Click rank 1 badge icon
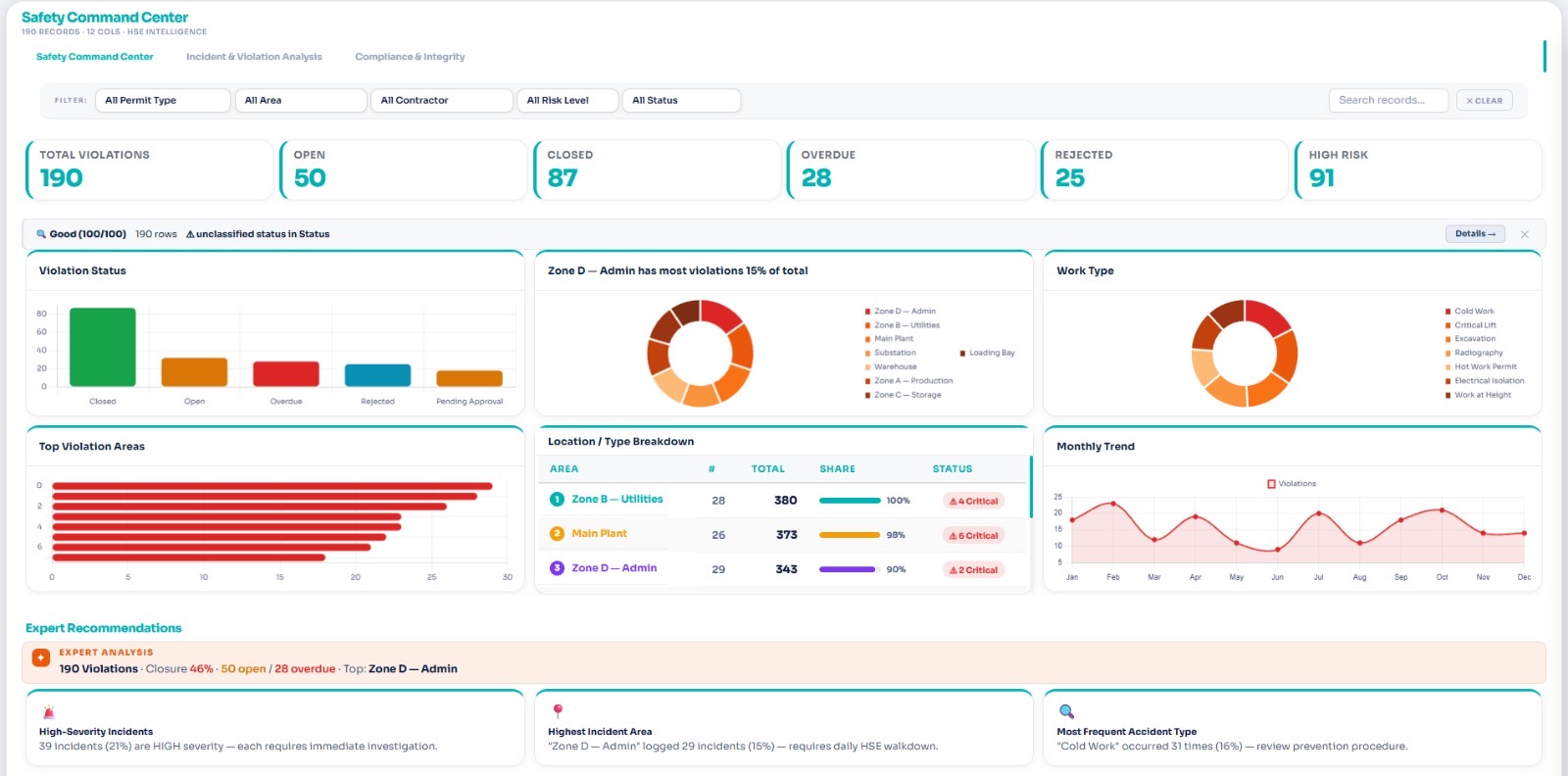Viewport: 1568px width, 776px height. coord(557,500)
